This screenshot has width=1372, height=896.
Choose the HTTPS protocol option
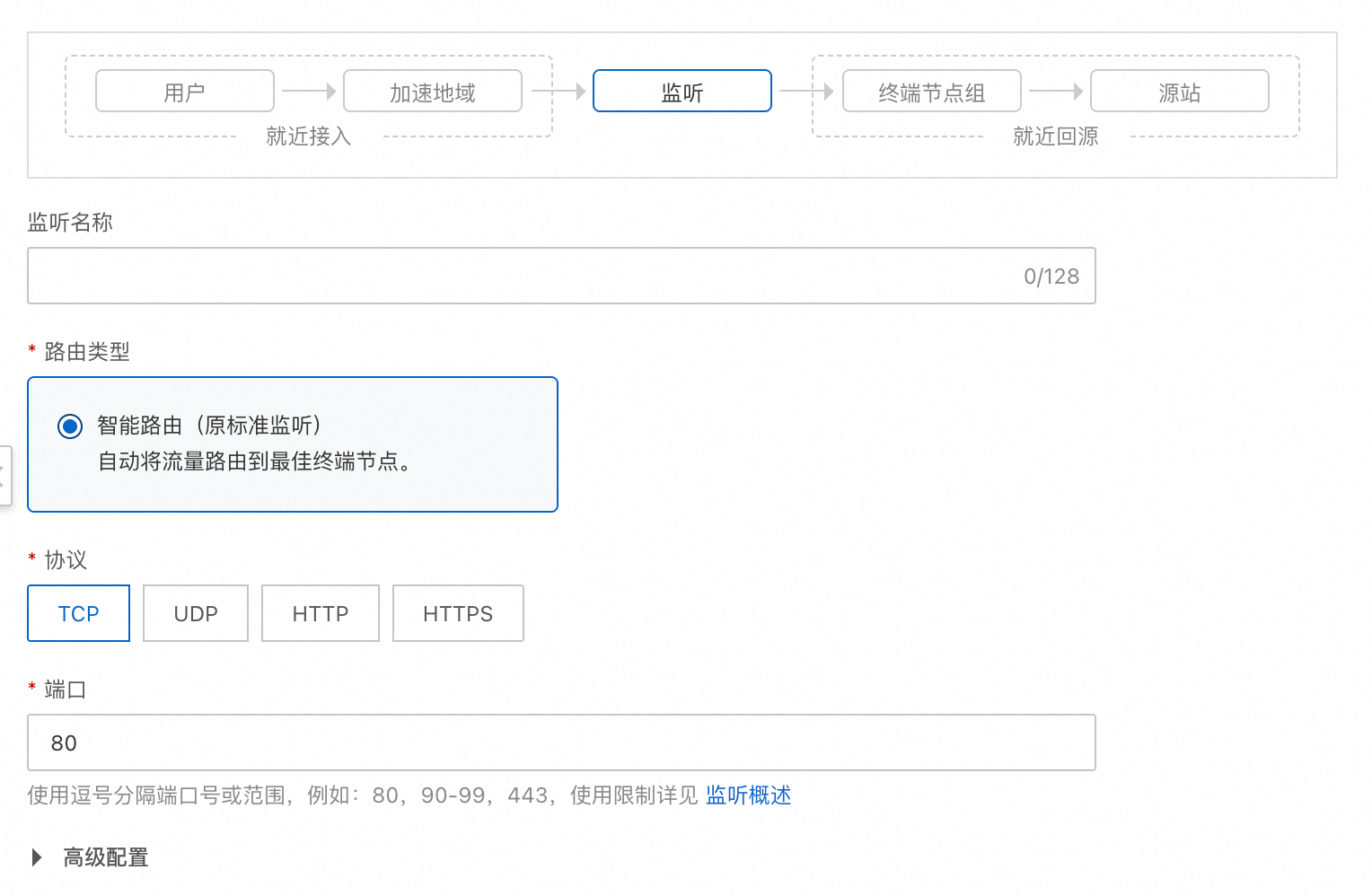(458, 613)
